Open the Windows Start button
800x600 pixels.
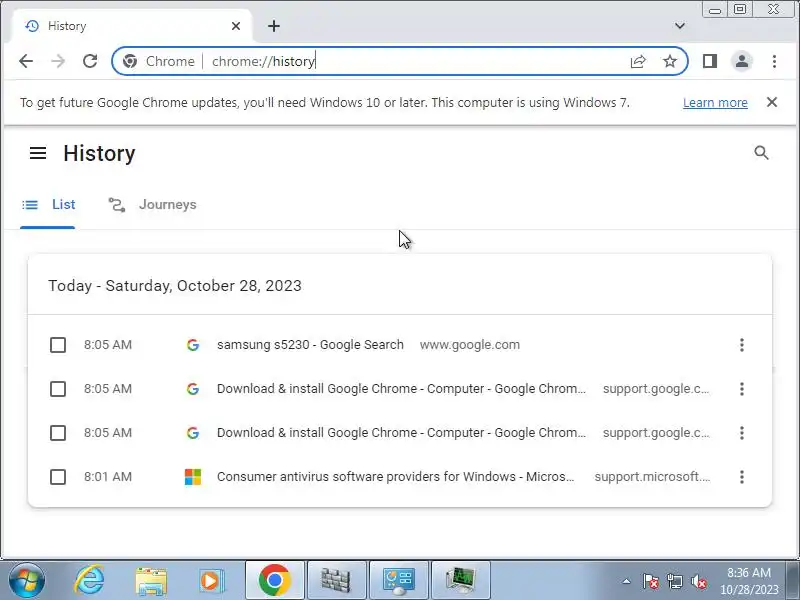tap(26, 581)
